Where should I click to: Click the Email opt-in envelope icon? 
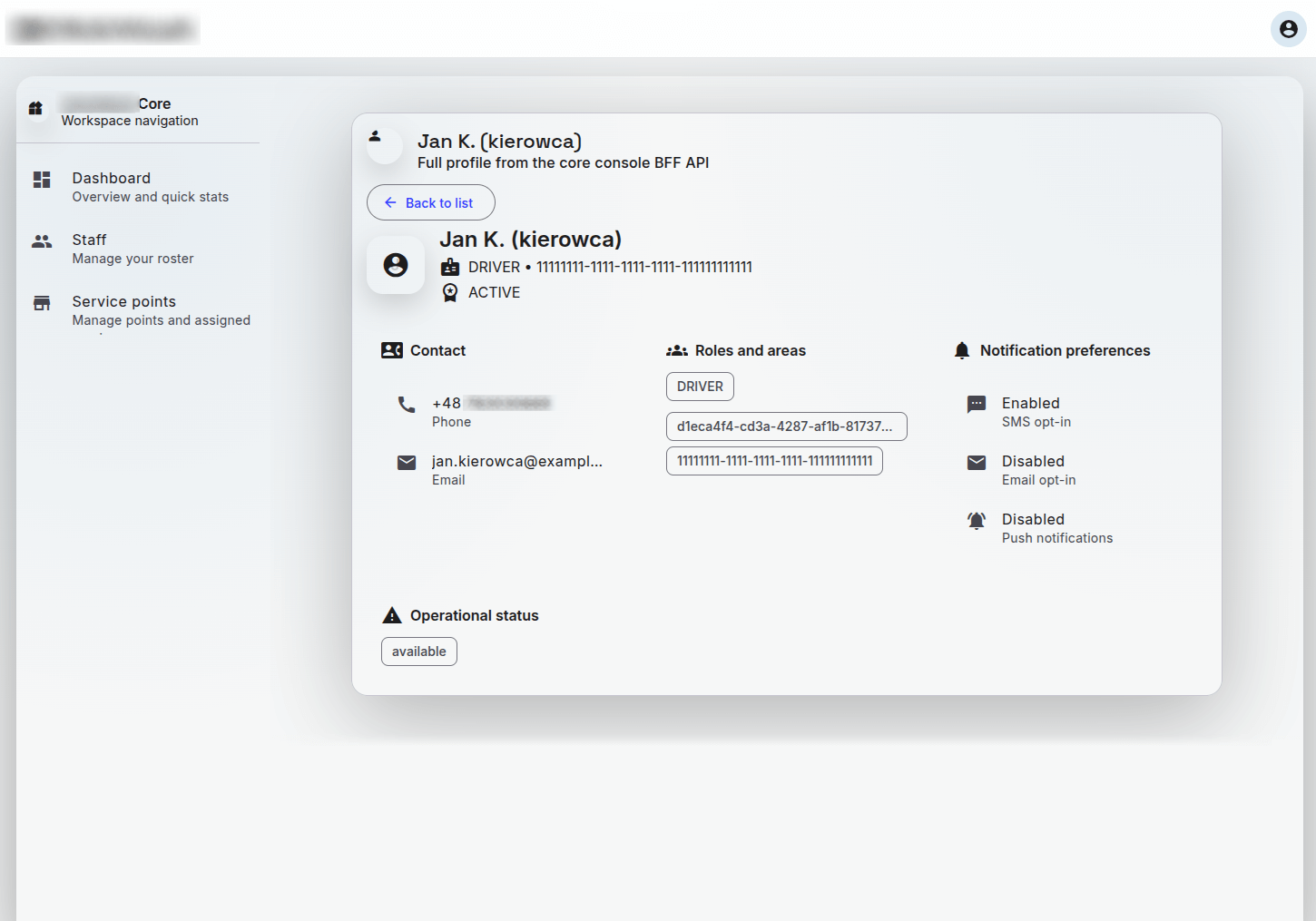click(x=977, y=463)
